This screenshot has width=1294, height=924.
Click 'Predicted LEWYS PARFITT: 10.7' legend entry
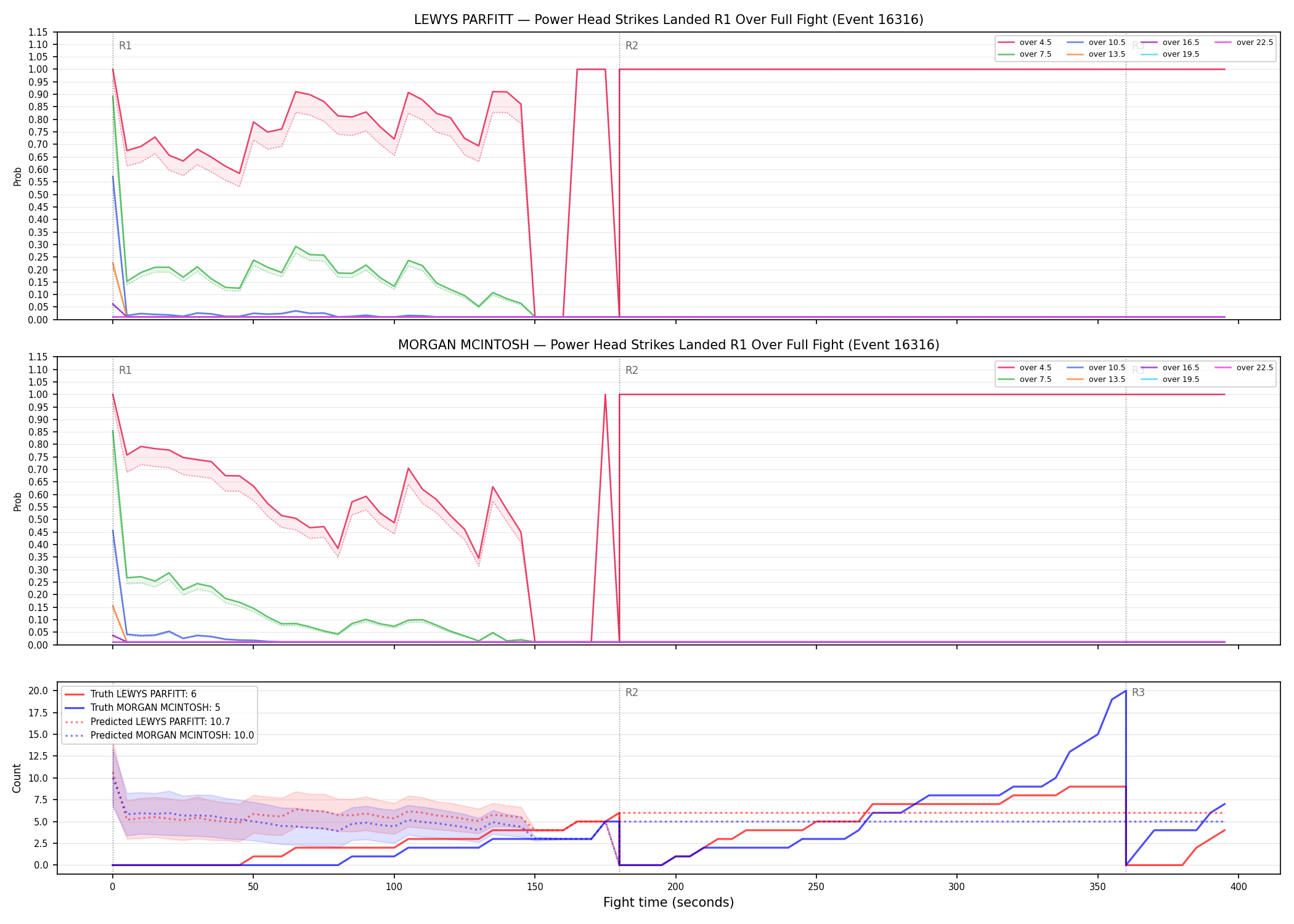[x=147, y=722]
